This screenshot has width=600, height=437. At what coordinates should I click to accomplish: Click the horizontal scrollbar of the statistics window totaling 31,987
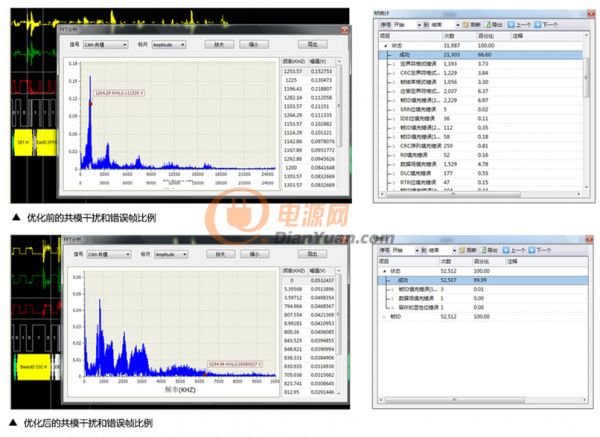coord(453,194)
